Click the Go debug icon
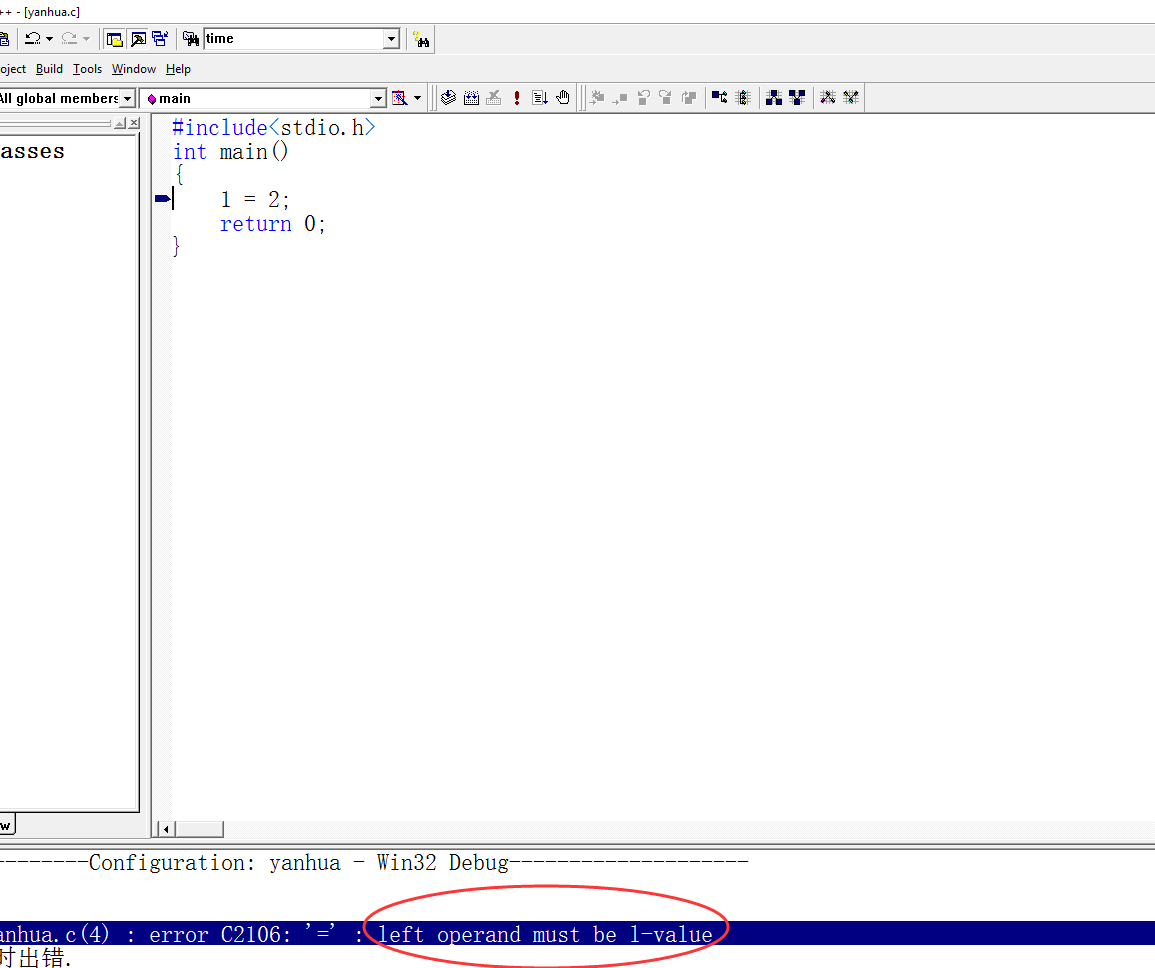Viewport: 1155px width, 968px height. (540, 98)
